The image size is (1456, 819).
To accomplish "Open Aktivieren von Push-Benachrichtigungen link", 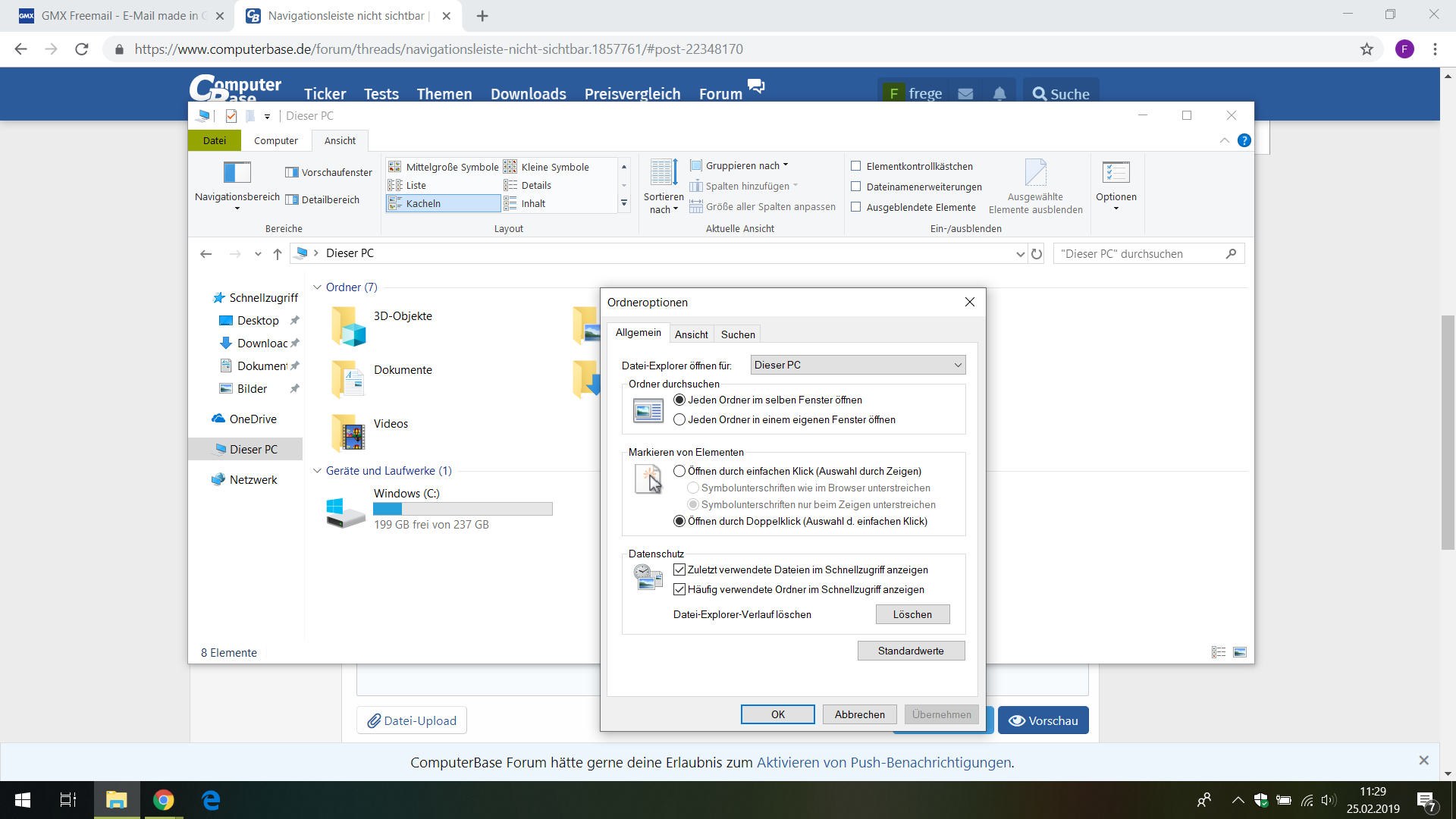I will (884, 762).
